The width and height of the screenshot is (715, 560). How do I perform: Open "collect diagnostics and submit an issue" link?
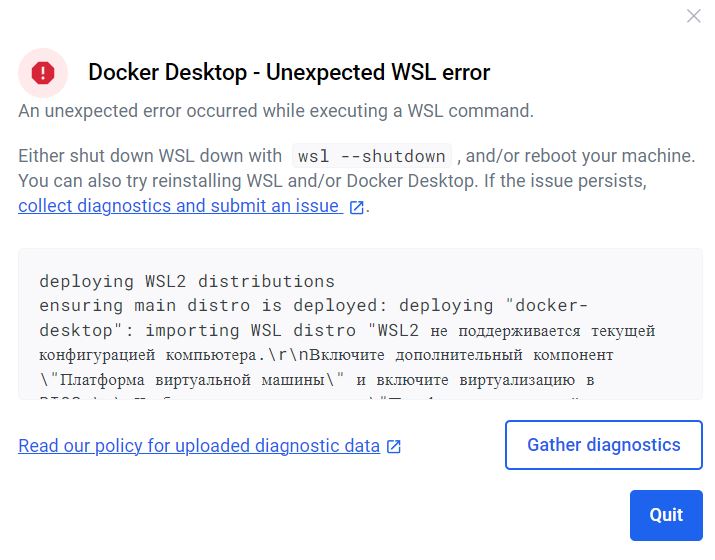pos(178,207)
